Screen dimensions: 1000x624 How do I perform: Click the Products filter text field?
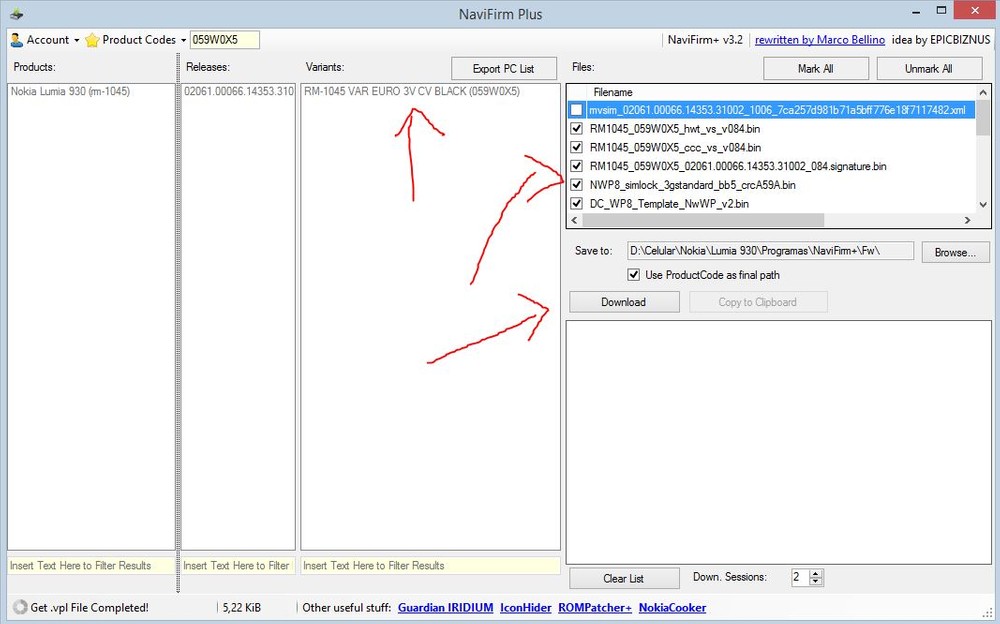90,565
